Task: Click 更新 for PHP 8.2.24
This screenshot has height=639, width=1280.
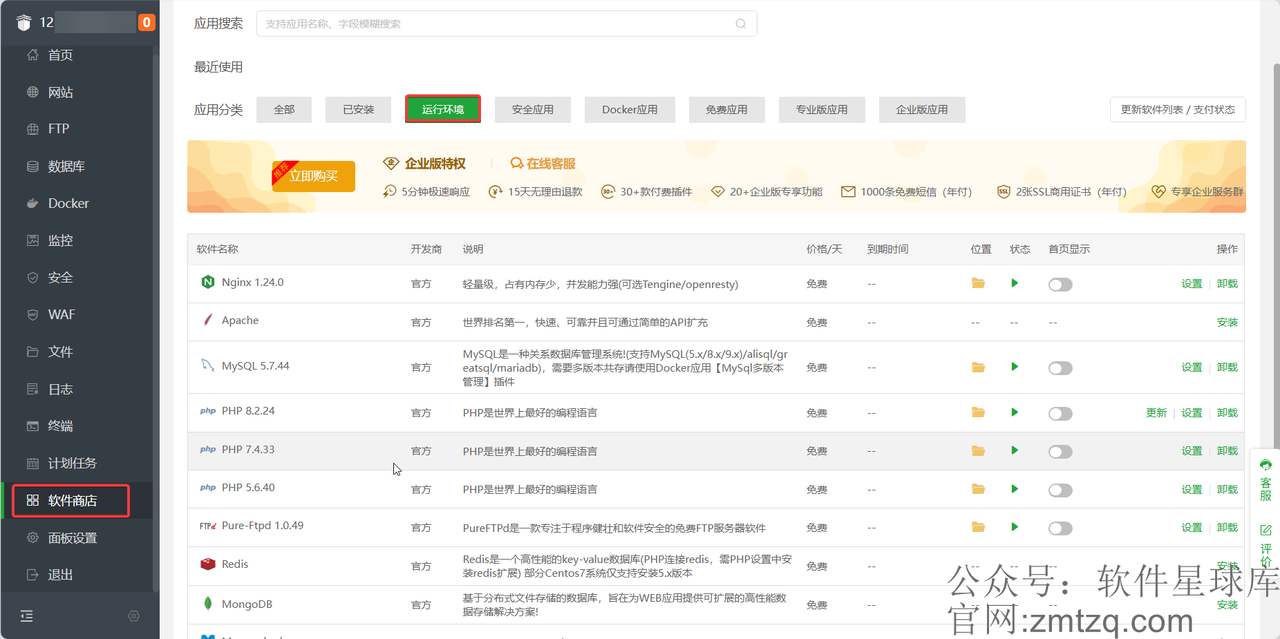Action: coord(1156,413)
